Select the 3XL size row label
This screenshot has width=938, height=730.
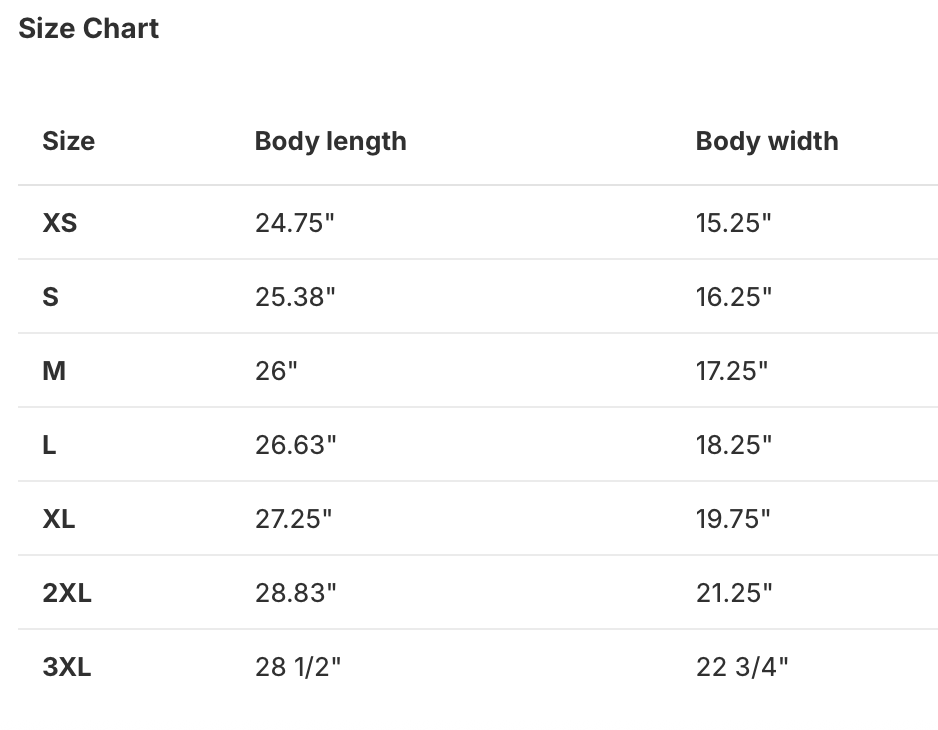(67, 667)
